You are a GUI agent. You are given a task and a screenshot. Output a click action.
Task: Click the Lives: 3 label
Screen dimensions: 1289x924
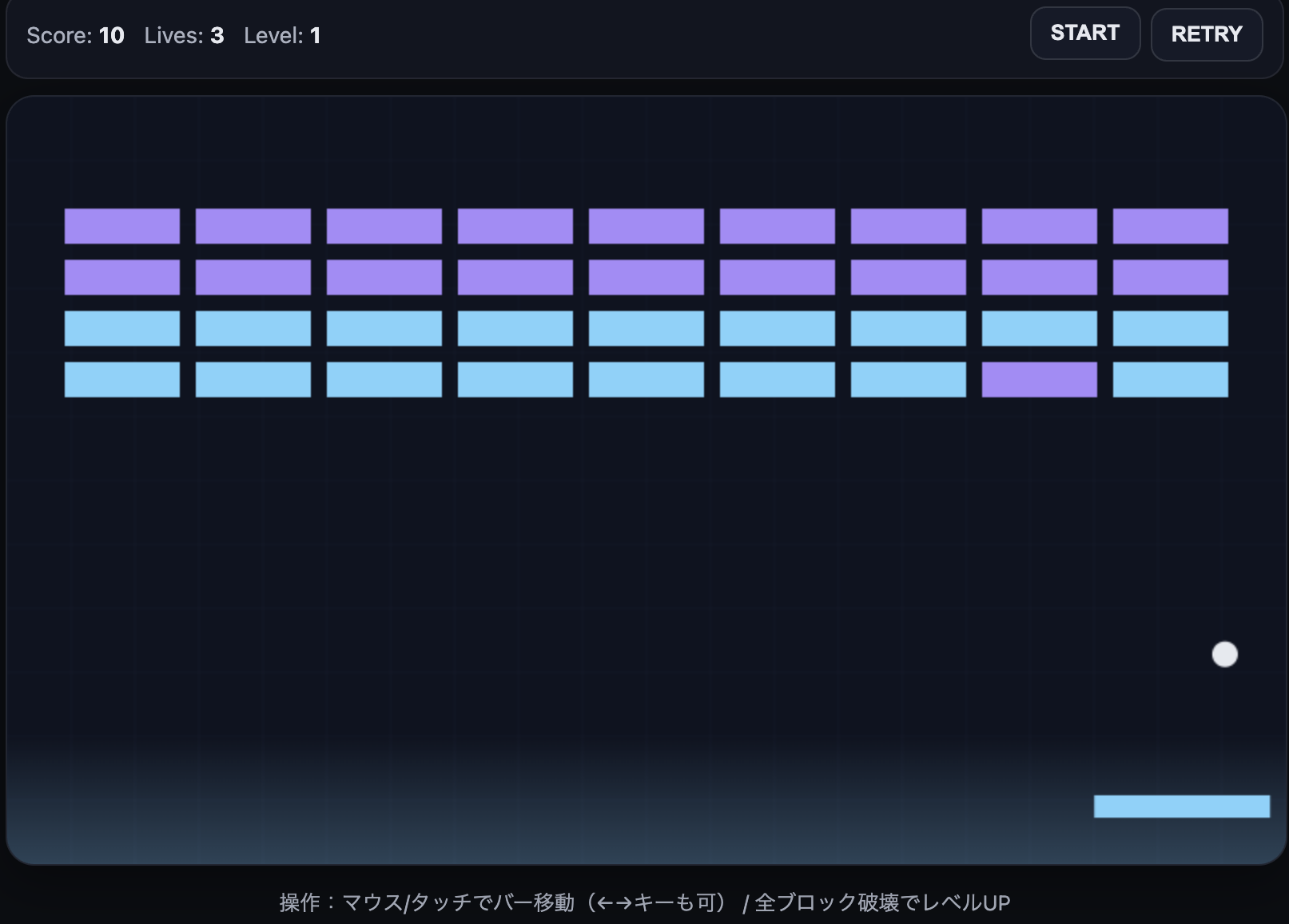[184, 35]
